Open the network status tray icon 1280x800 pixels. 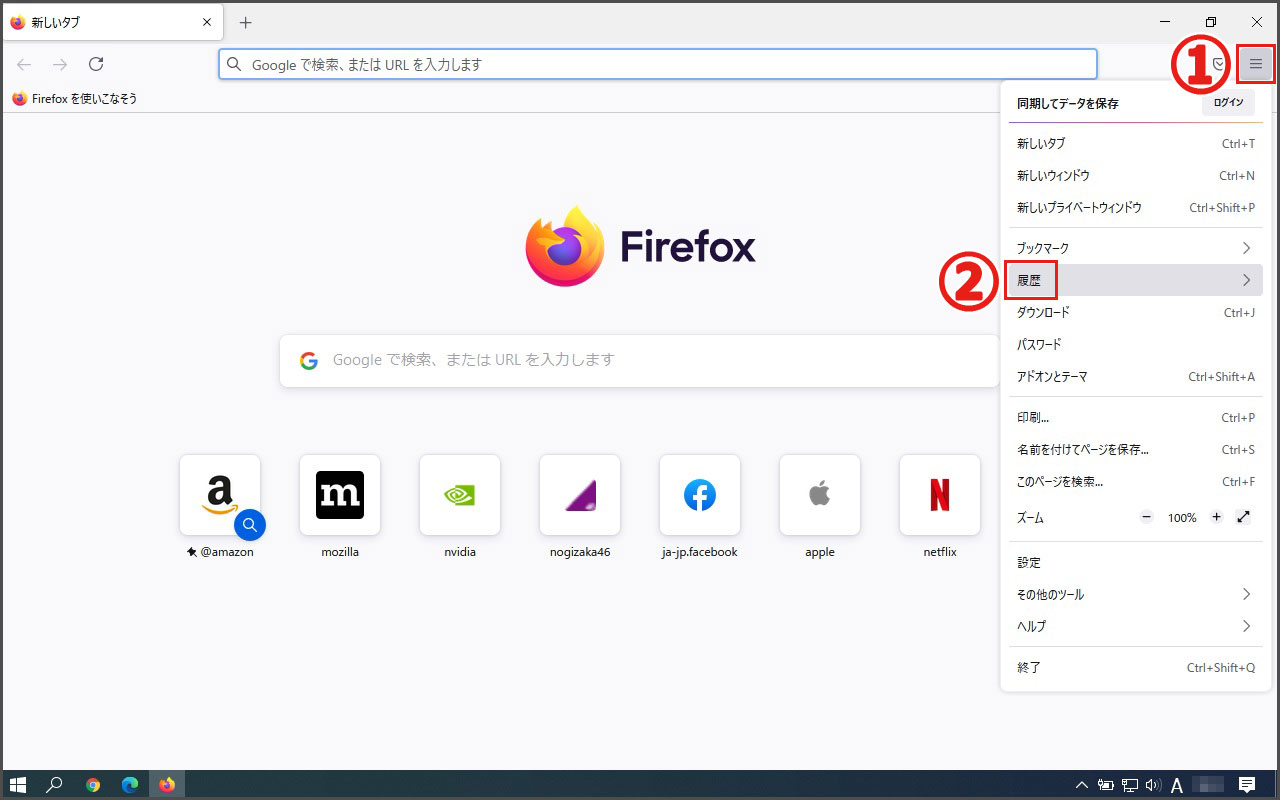(1130, 785)
